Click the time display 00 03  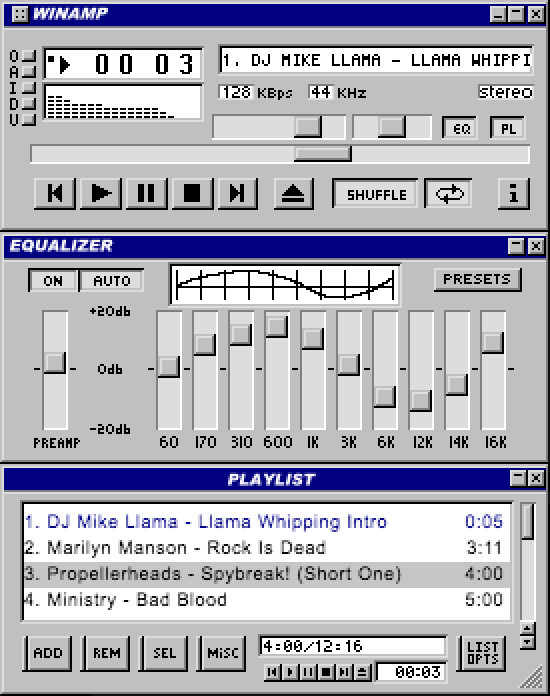pos(144,64)
